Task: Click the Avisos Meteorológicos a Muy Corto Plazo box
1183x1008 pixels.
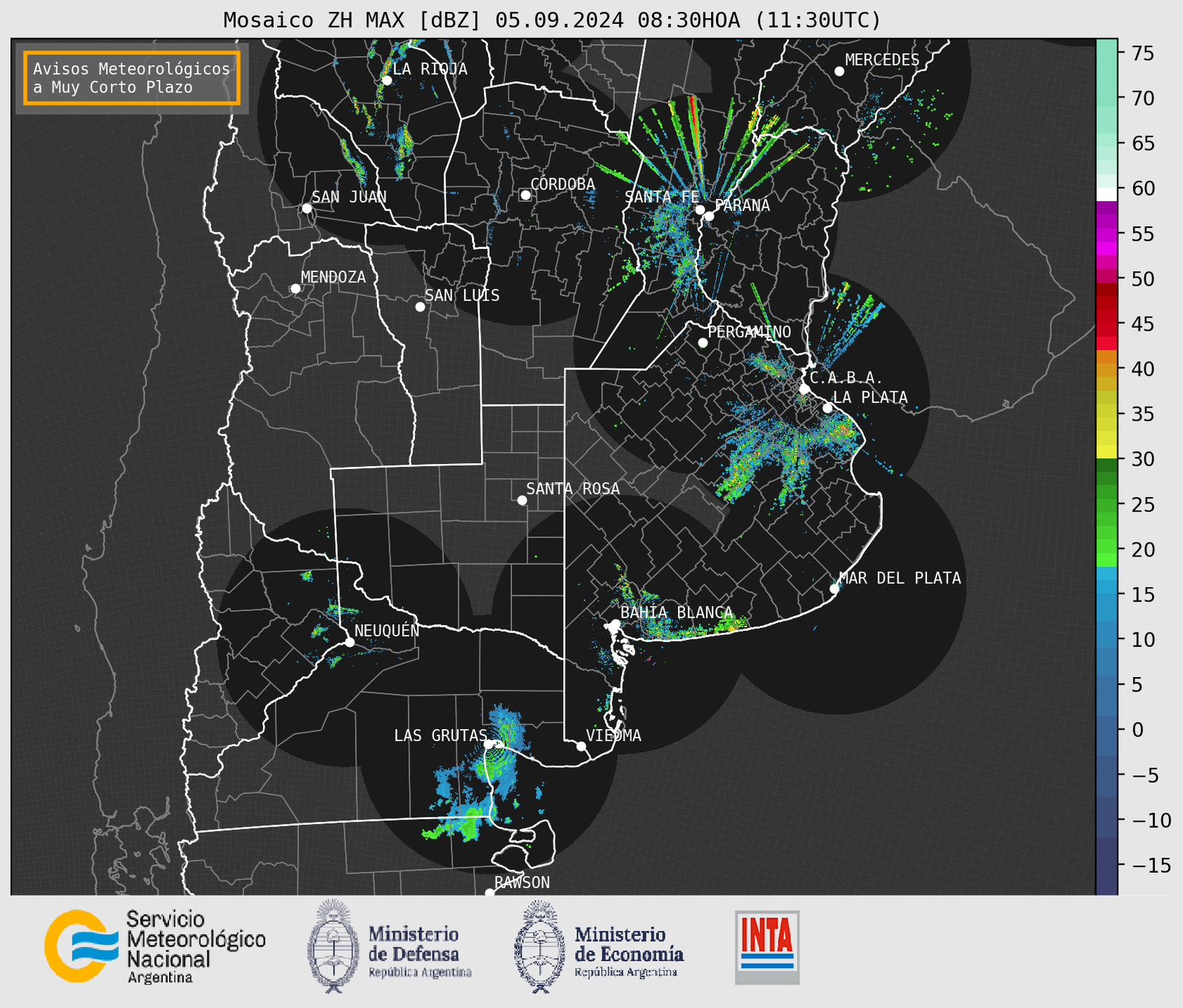Action: pos(132,78)
